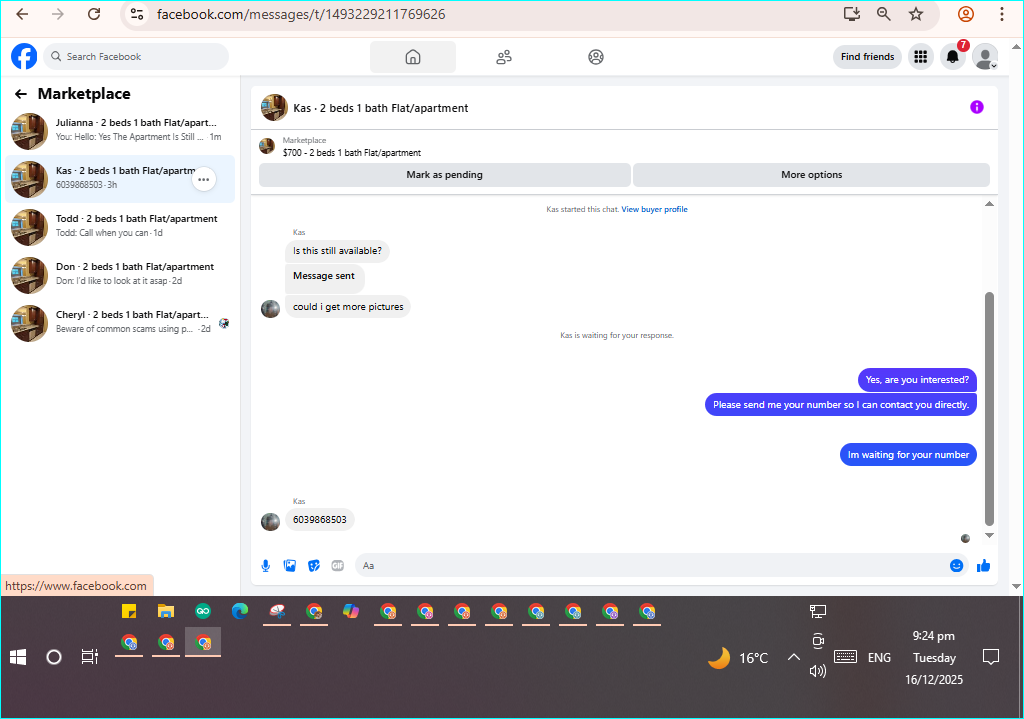Open Microsoft Edge from taskbar

tap(240, 611)
